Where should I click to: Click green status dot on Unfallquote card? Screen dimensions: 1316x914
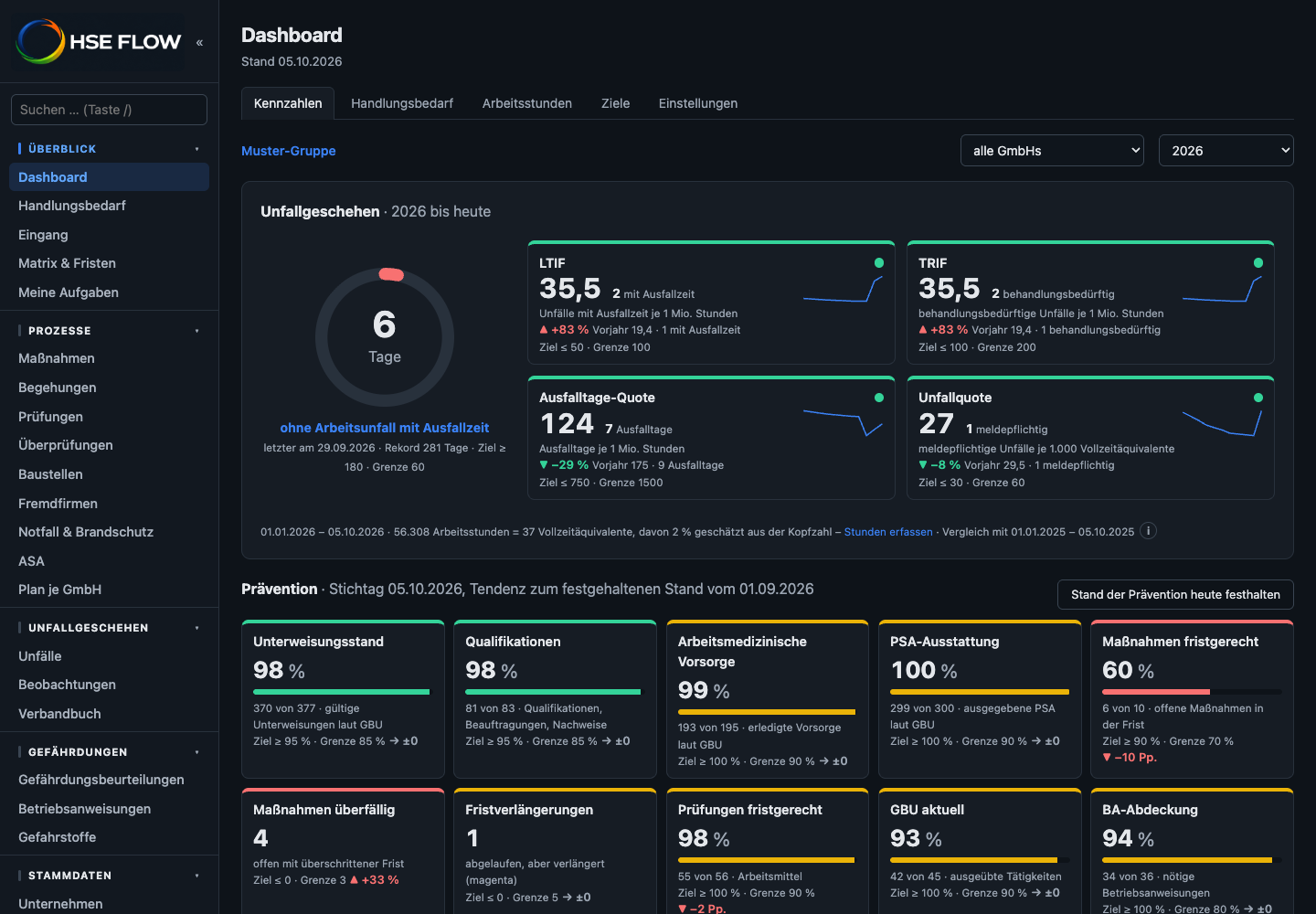[x=1258, y=398]
